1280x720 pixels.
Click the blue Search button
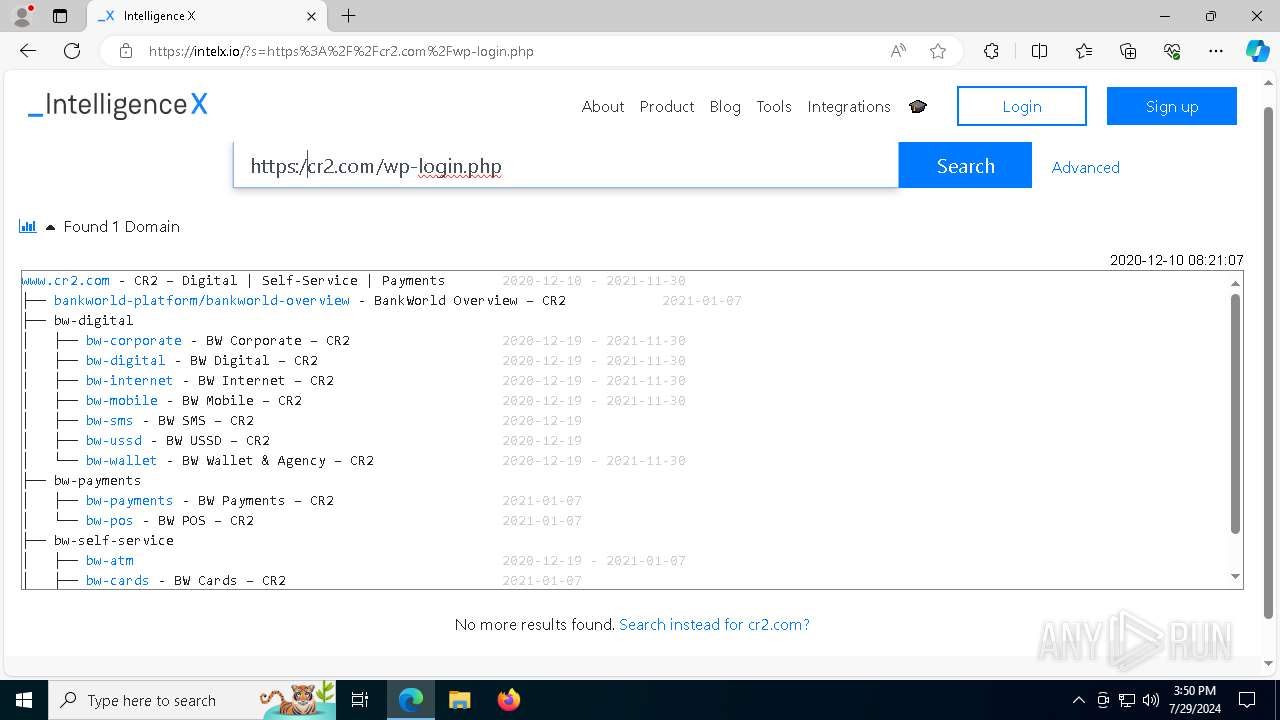pos(965,165)
